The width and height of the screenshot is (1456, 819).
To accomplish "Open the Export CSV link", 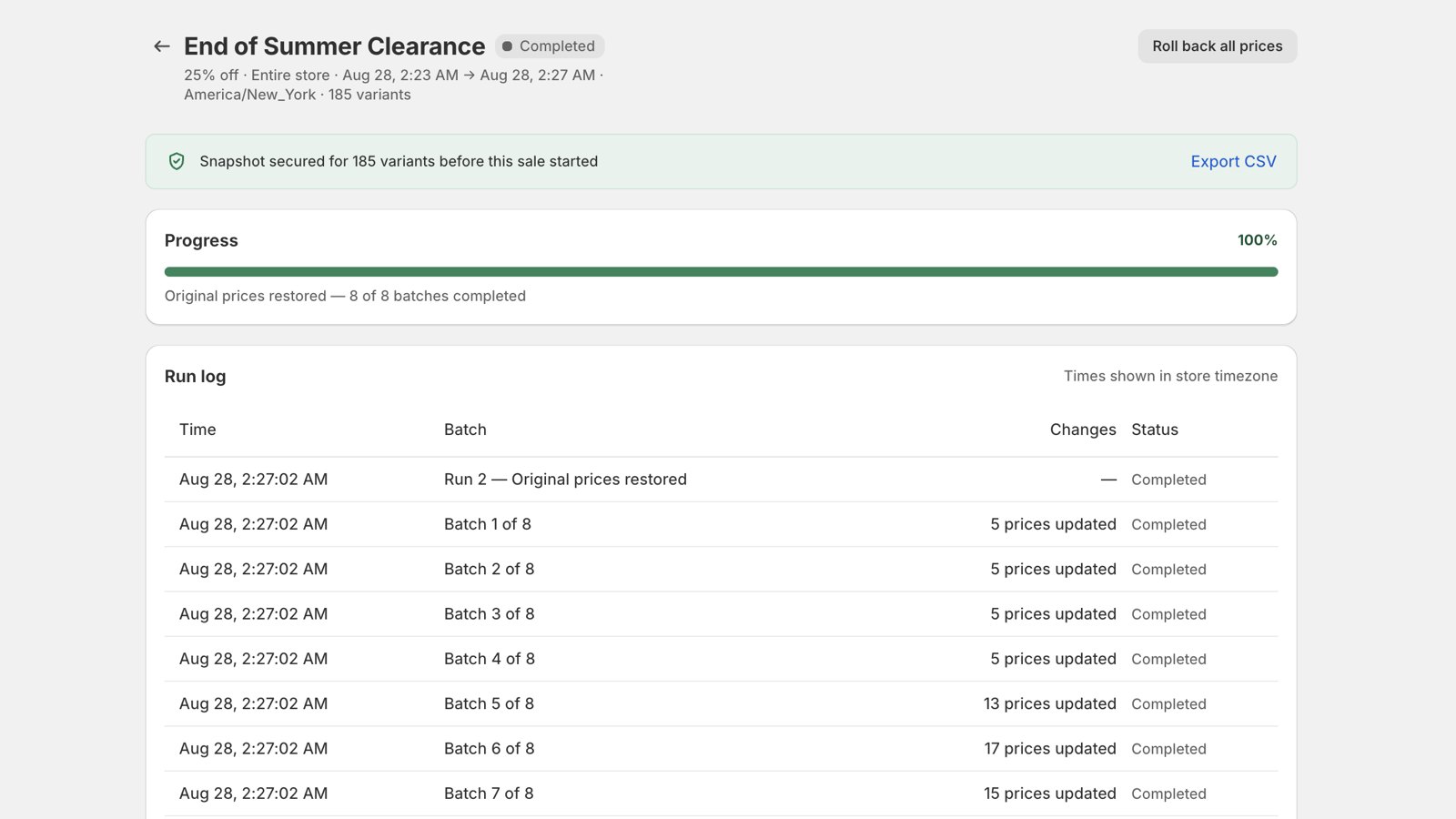I will tap(1233, 161).
